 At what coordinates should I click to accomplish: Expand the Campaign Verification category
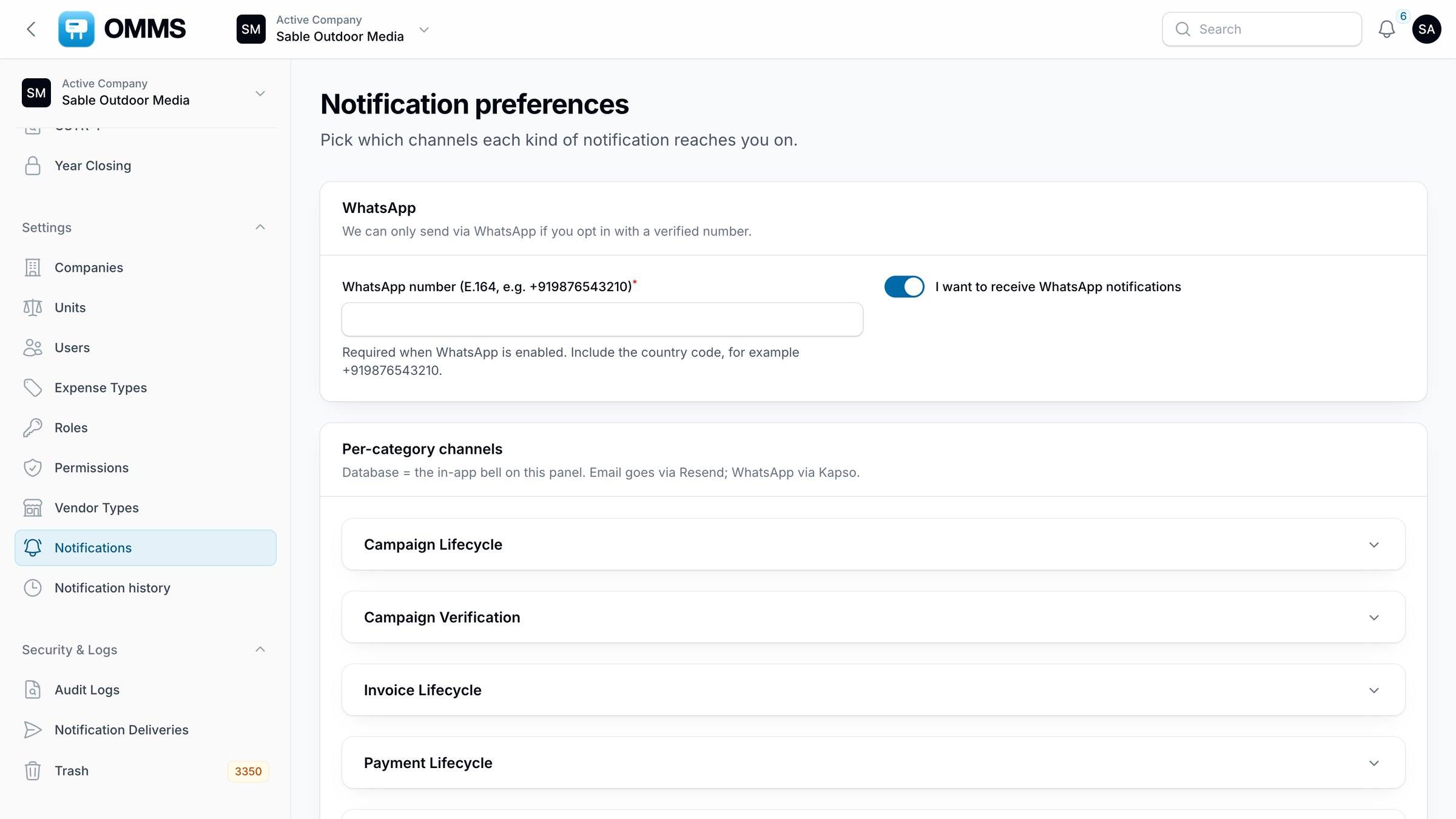(x=874, y=617)
